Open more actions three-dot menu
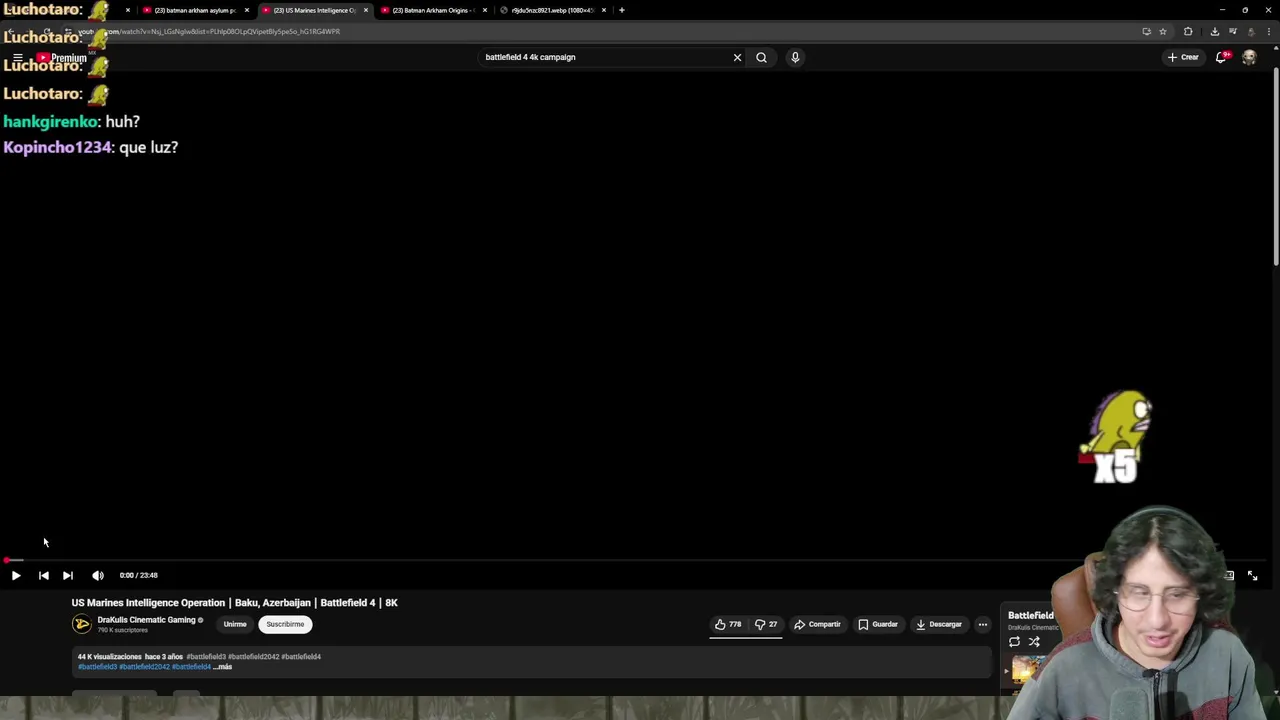This screenshot has height=720, width=1280. click(982, 624)
